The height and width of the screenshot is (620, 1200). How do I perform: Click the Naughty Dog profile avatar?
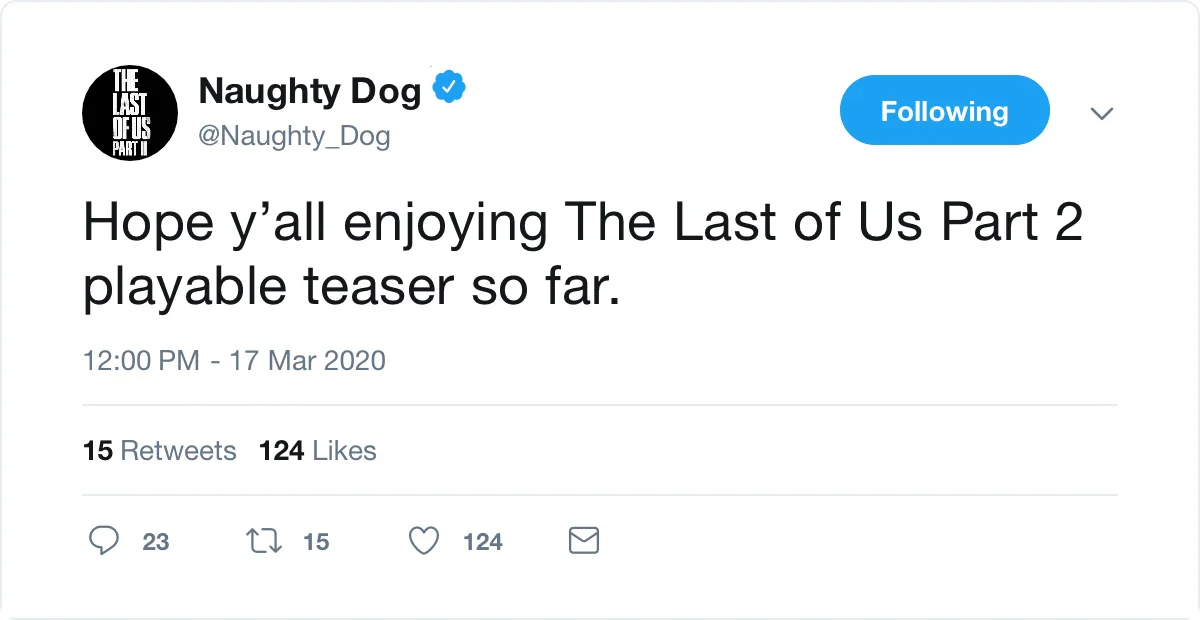(x=130, y=113)
